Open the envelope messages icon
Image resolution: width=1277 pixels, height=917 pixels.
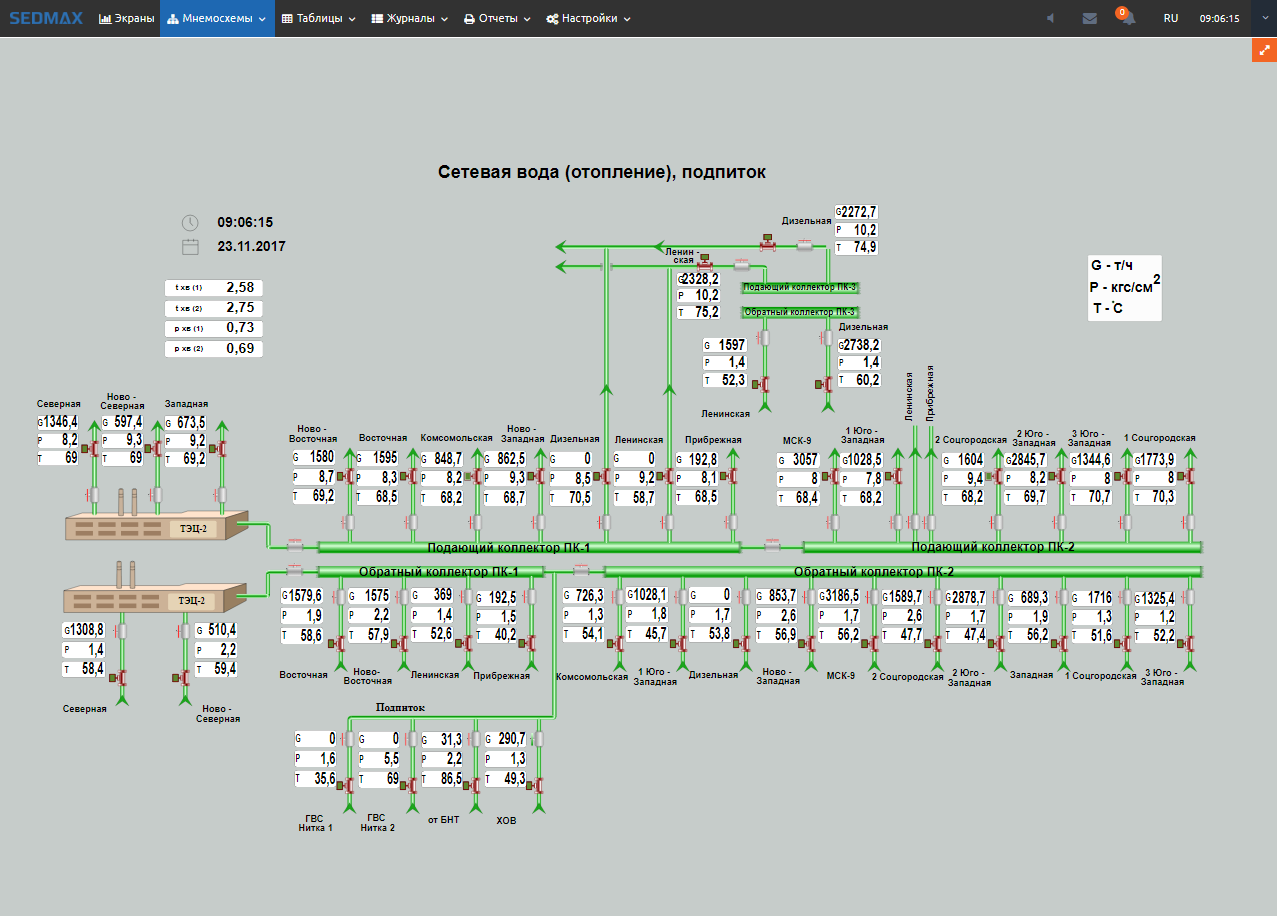click(x=1089, y=18)
